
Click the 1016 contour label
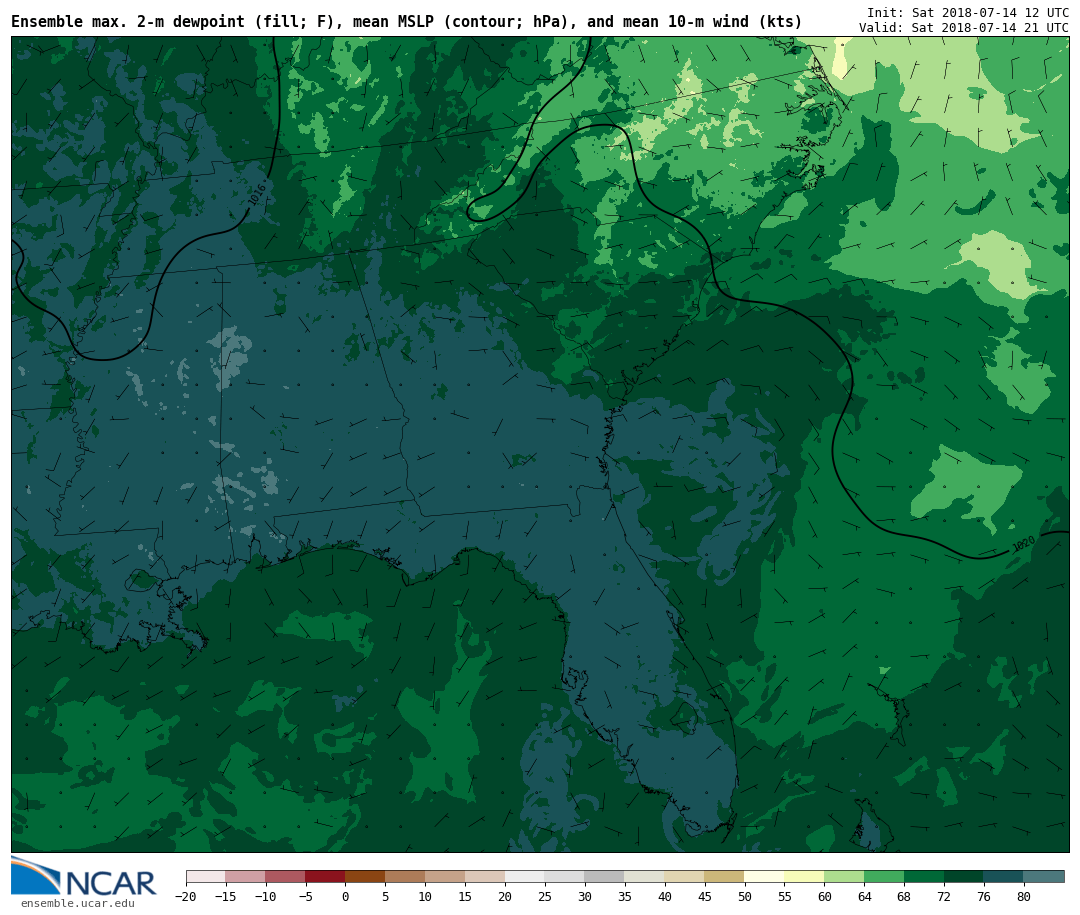pyautogui.click(x=257, y=194)
